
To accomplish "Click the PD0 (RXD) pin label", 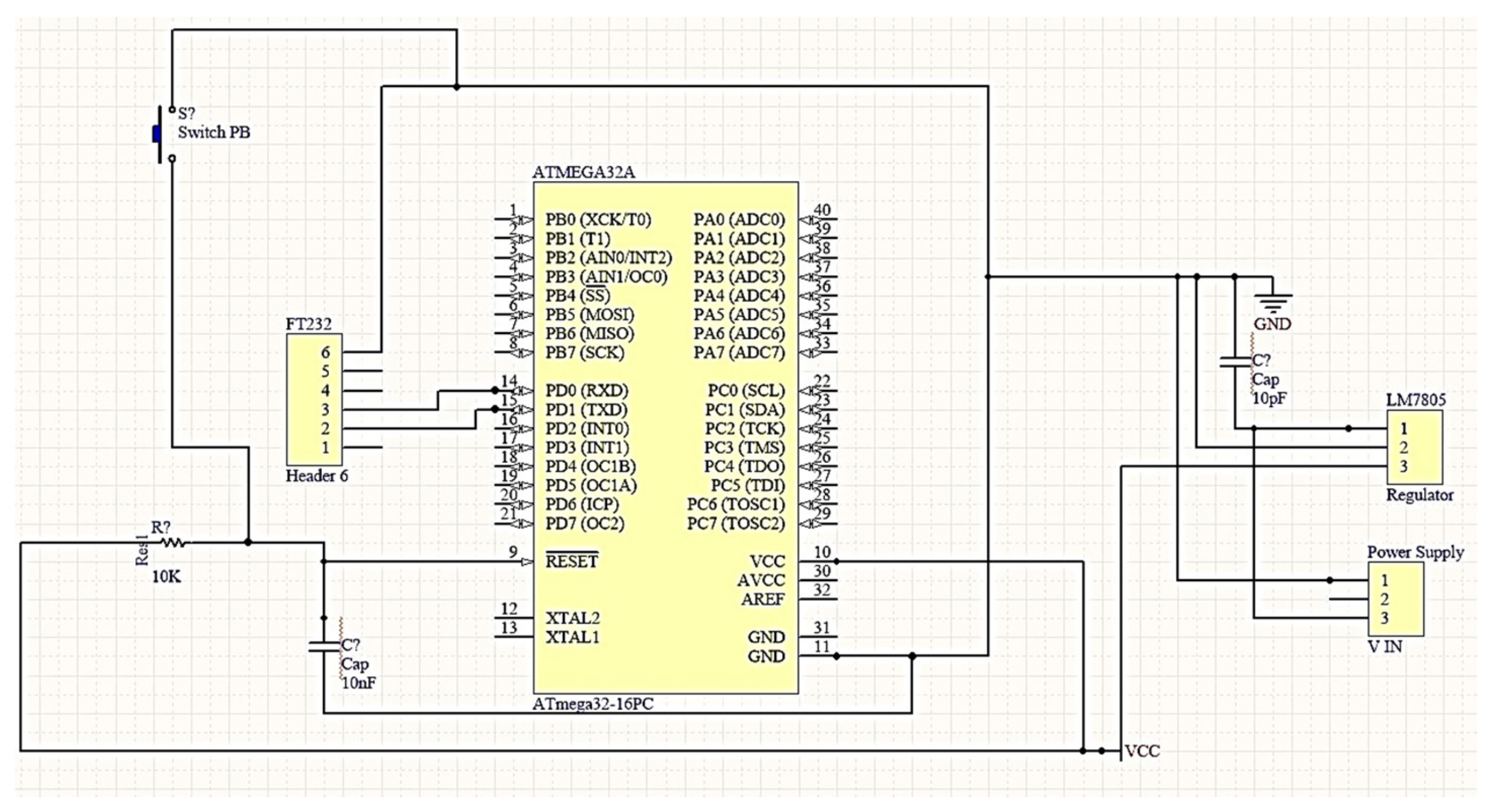I will (x=586, y=390).
